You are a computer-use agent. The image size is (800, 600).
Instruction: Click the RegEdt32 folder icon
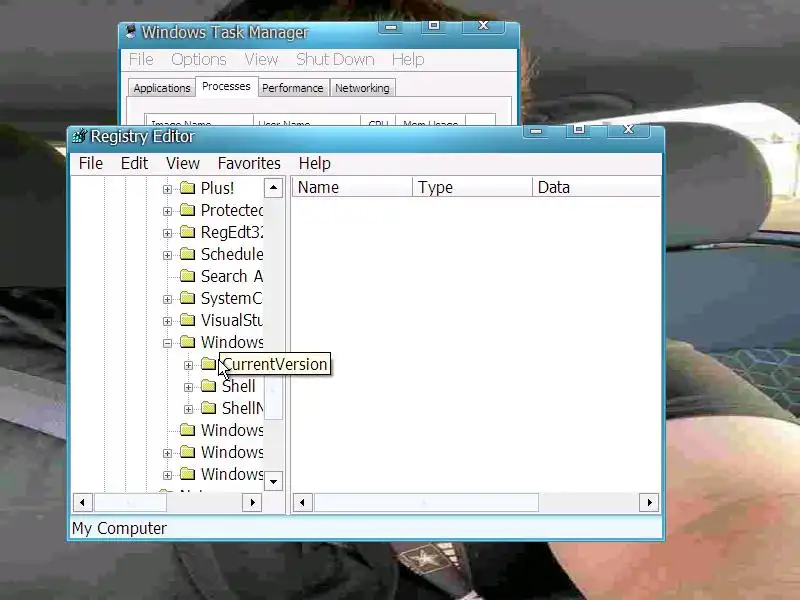click(188, 232)
